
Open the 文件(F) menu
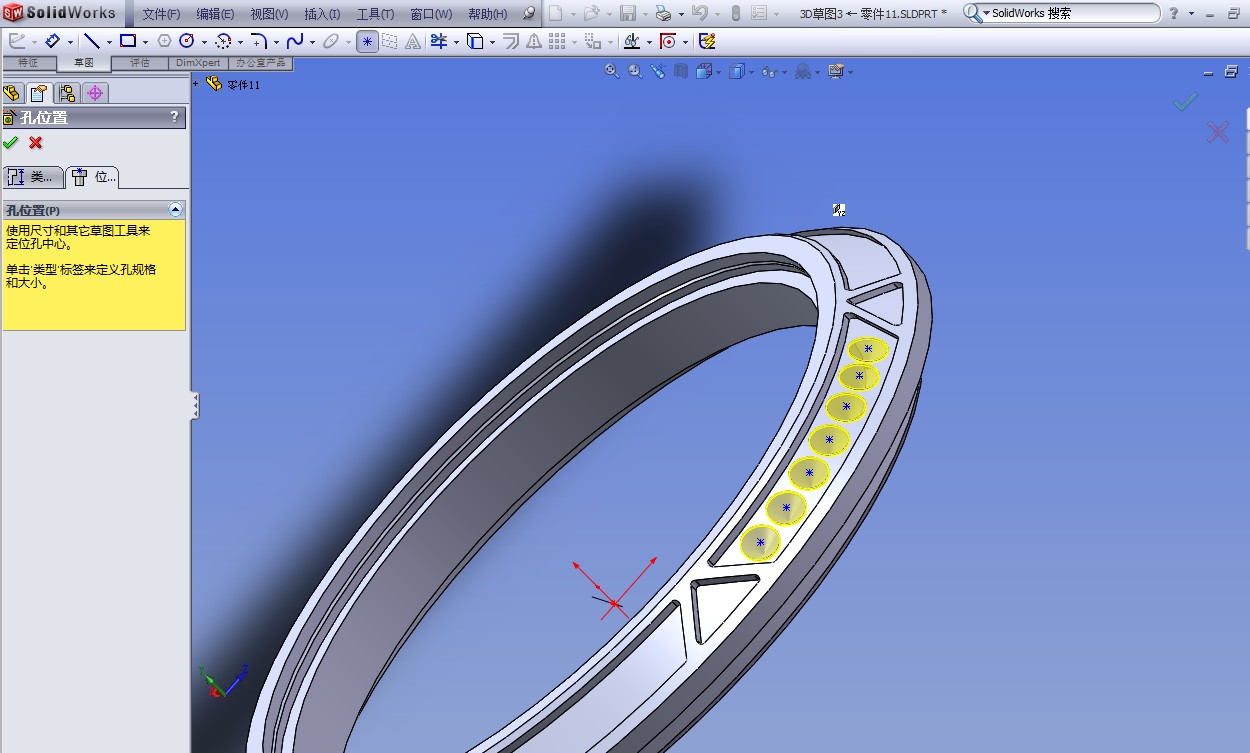(161, 14)
